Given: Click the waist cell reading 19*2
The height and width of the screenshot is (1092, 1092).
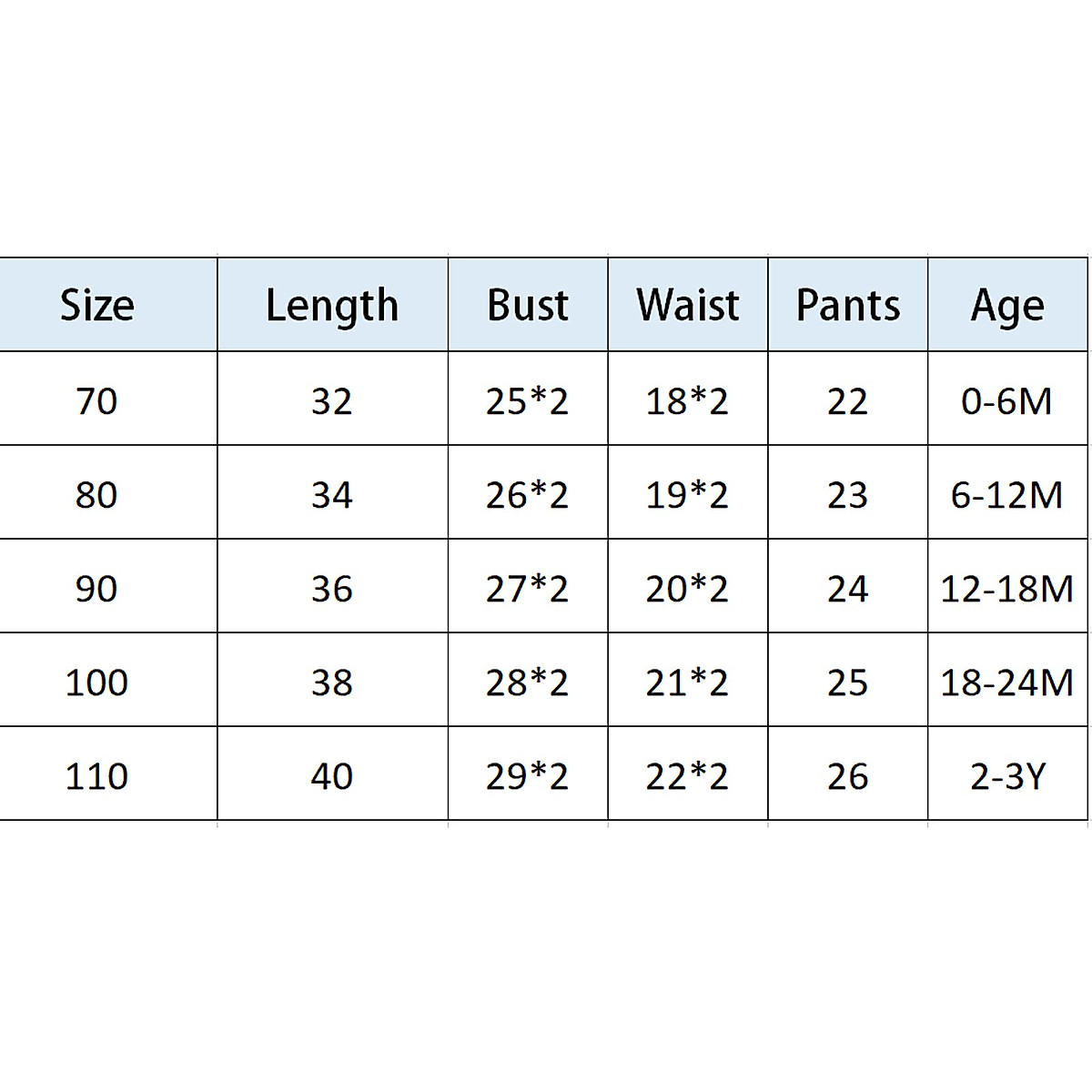Looking at the screenshot, I should pyautogui.click(x=688, y=494).
